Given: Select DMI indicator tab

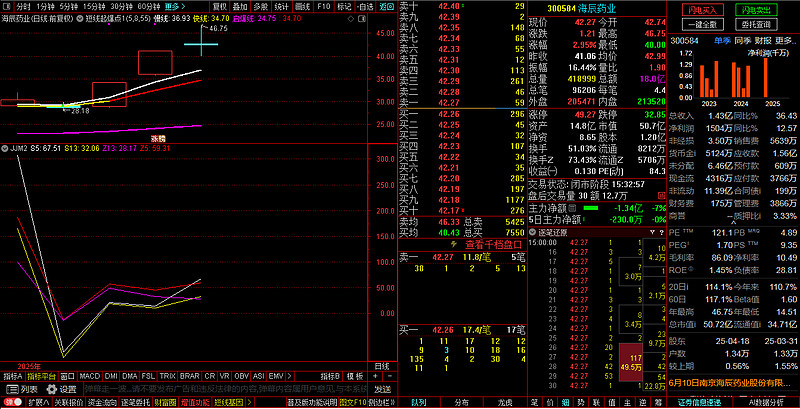Looking at the screenshot, I should click(x=111, y=376).
